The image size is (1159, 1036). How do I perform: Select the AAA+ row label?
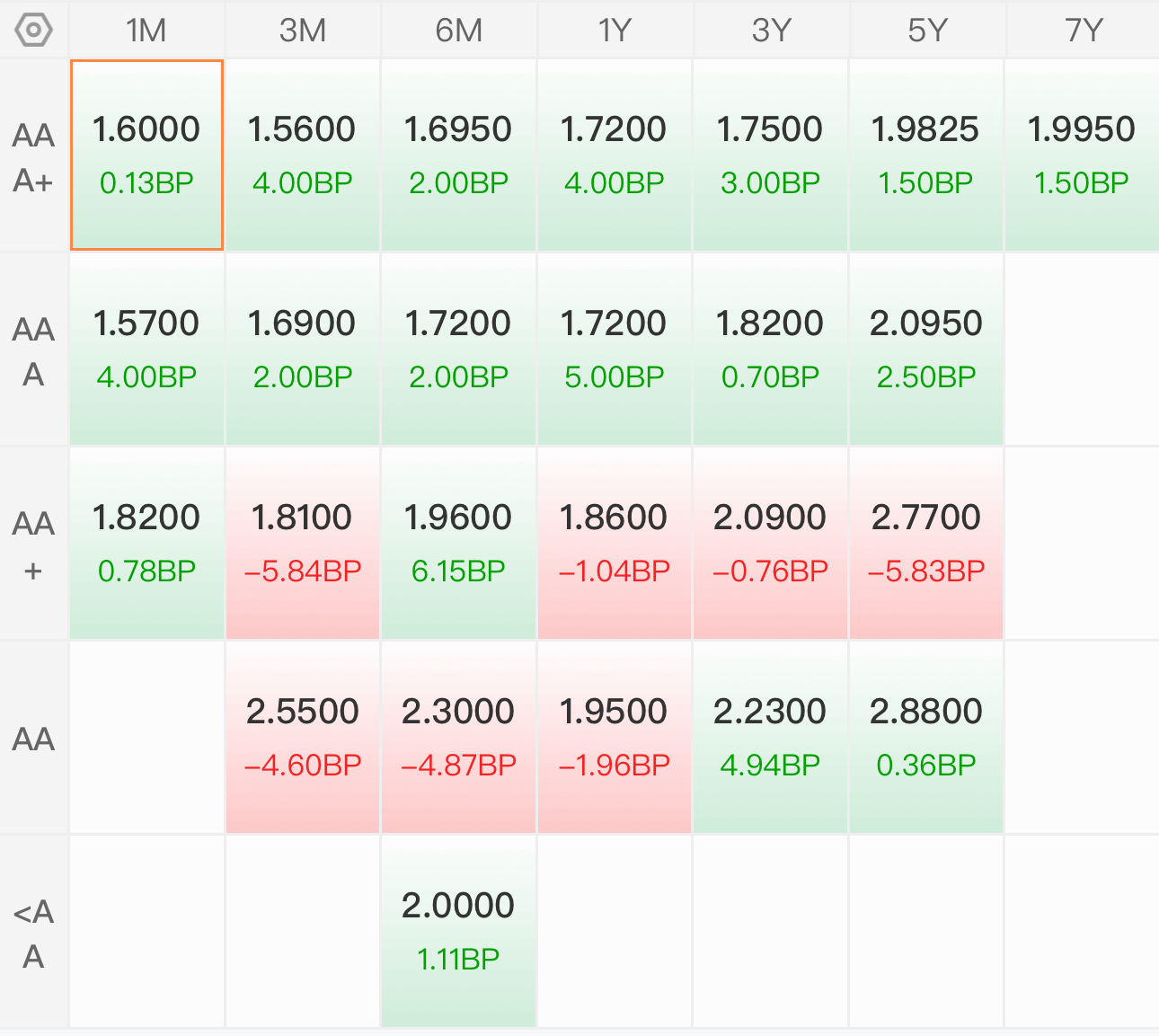point(34,157)
